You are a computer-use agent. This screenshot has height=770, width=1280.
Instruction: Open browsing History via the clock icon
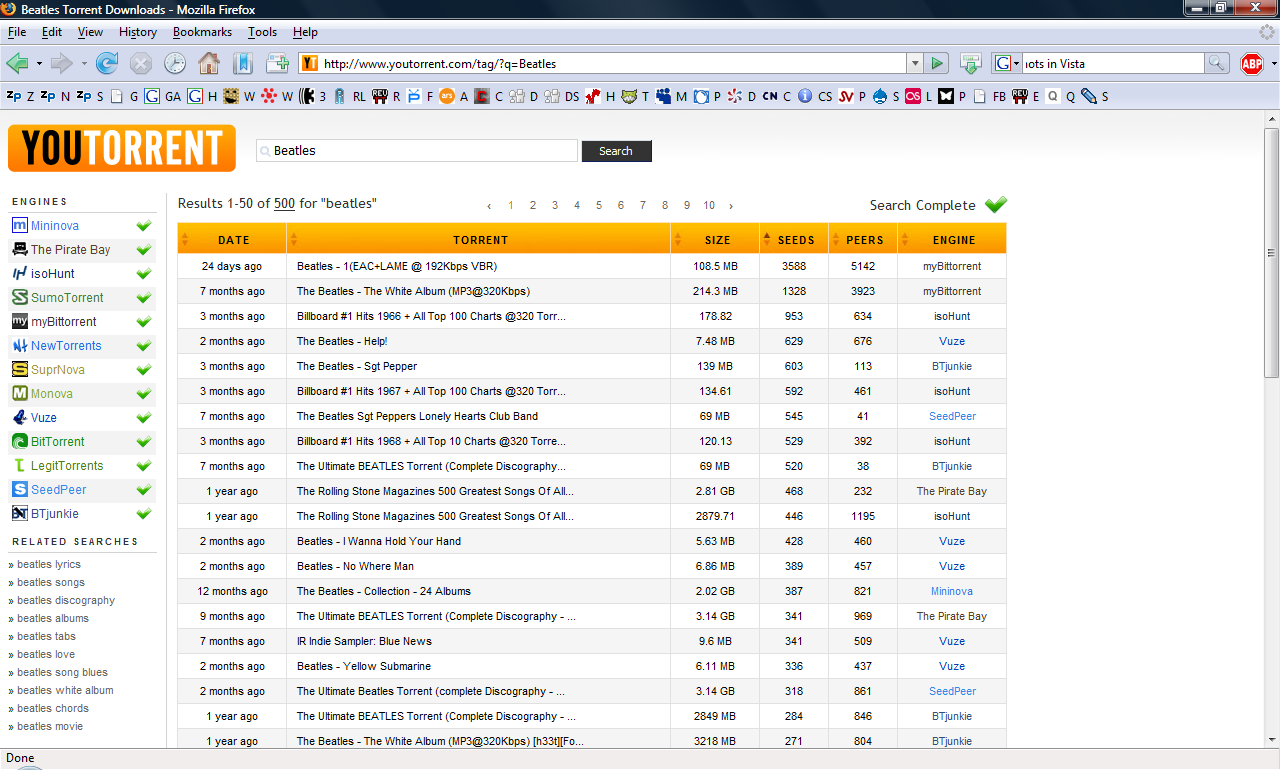point(175,63)
